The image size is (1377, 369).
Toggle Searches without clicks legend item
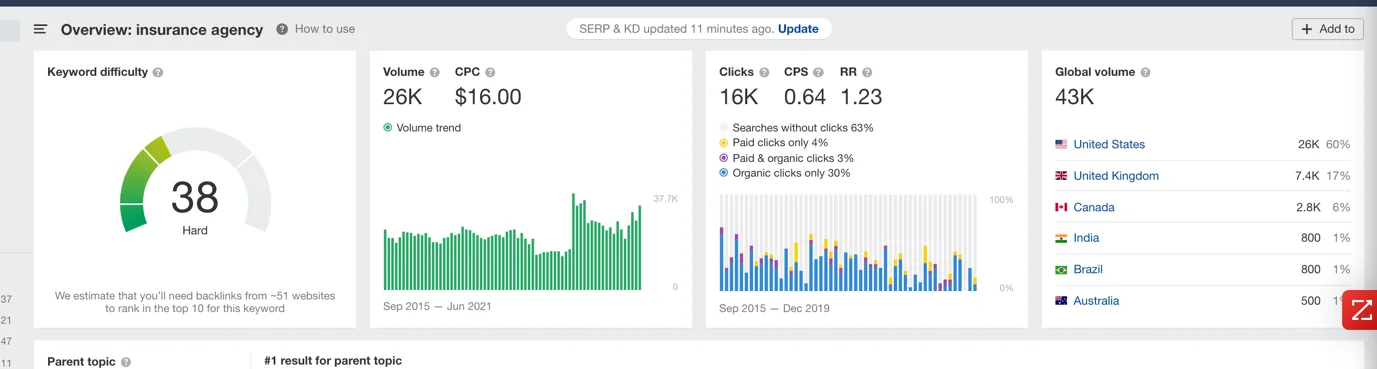pos(796,128)
